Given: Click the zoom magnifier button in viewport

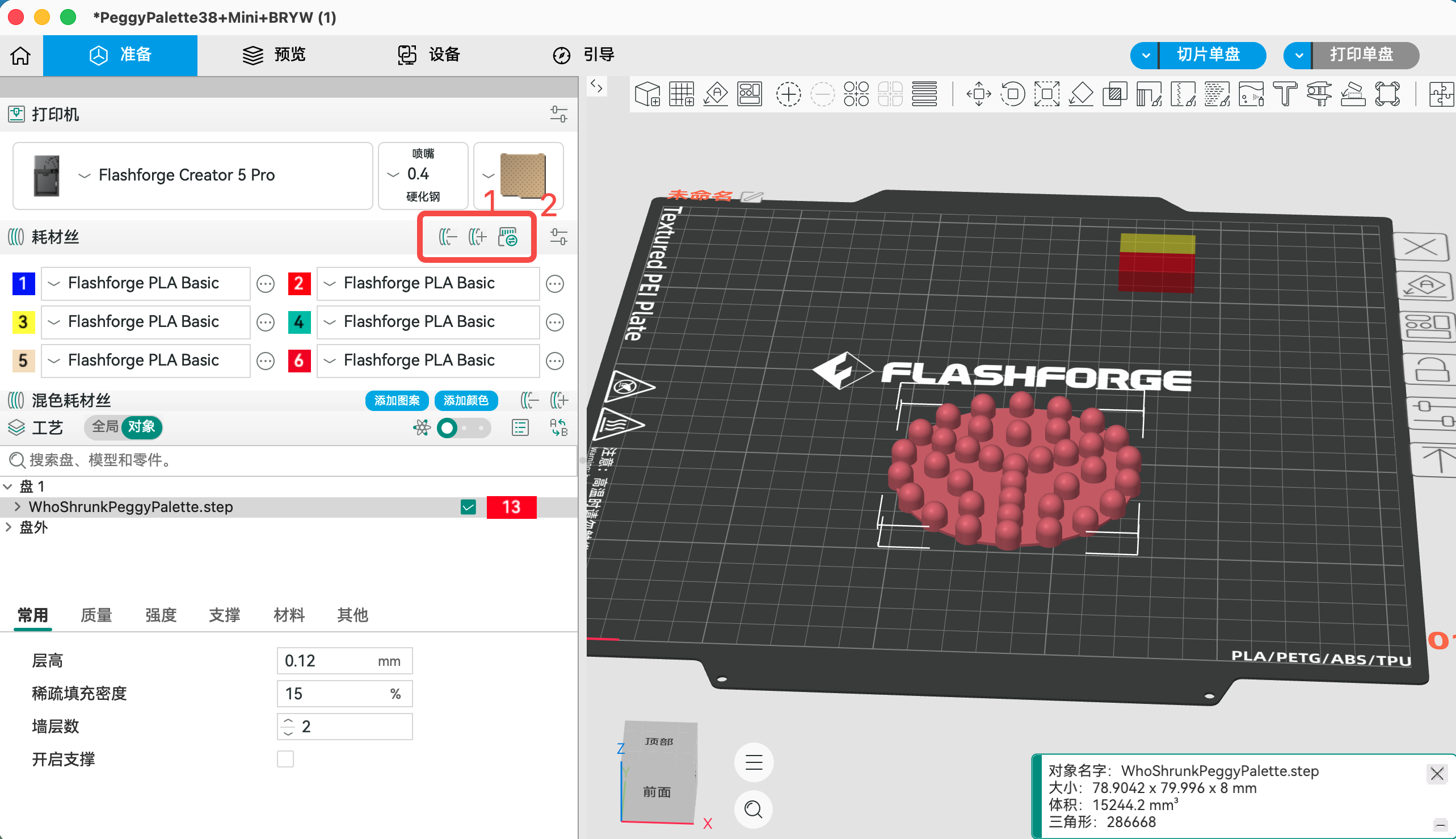Looking at the screenshot, I should [754, 809].
